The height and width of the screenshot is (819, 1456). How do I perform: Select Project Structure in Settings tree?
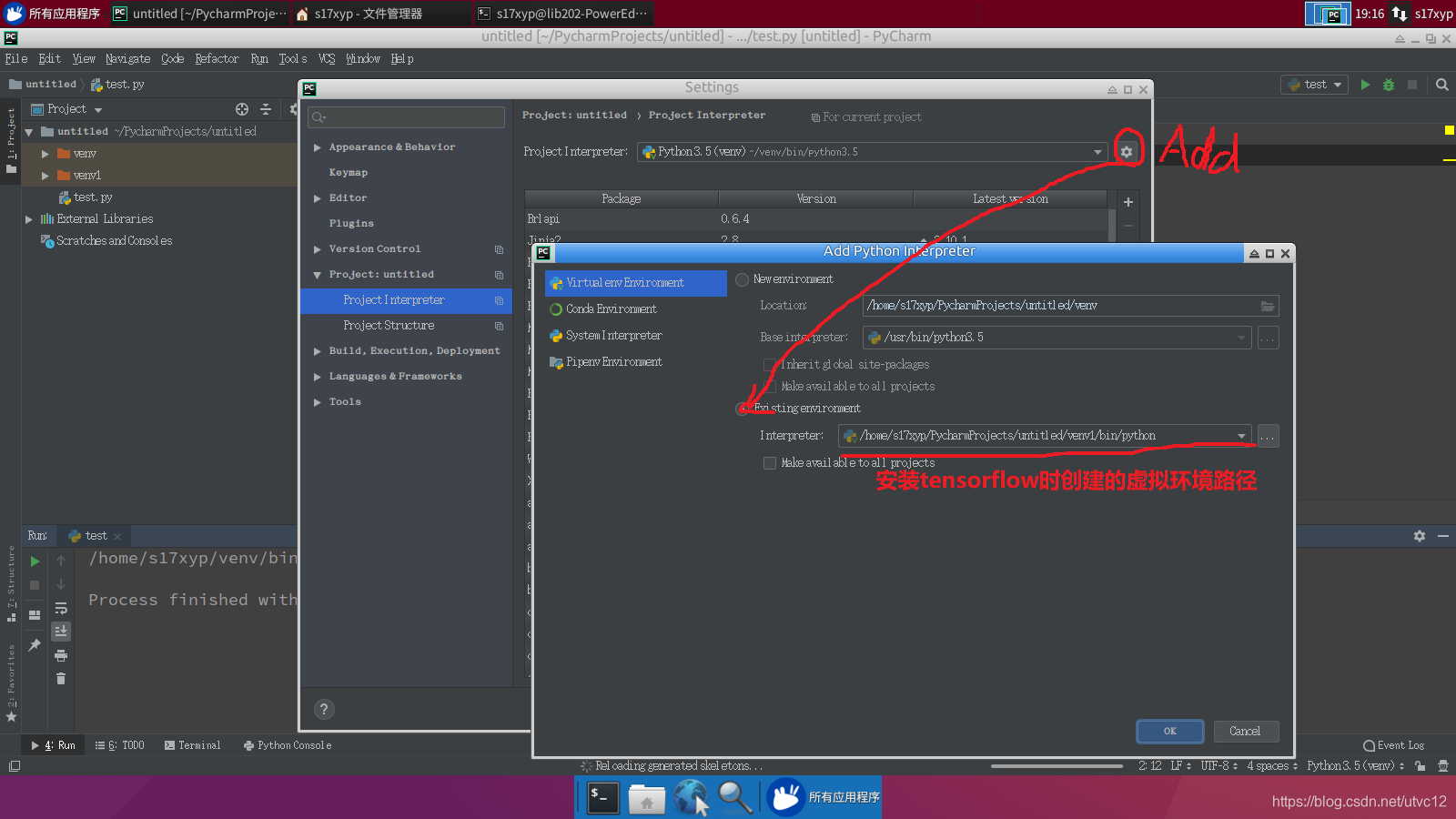pos(389,326)
